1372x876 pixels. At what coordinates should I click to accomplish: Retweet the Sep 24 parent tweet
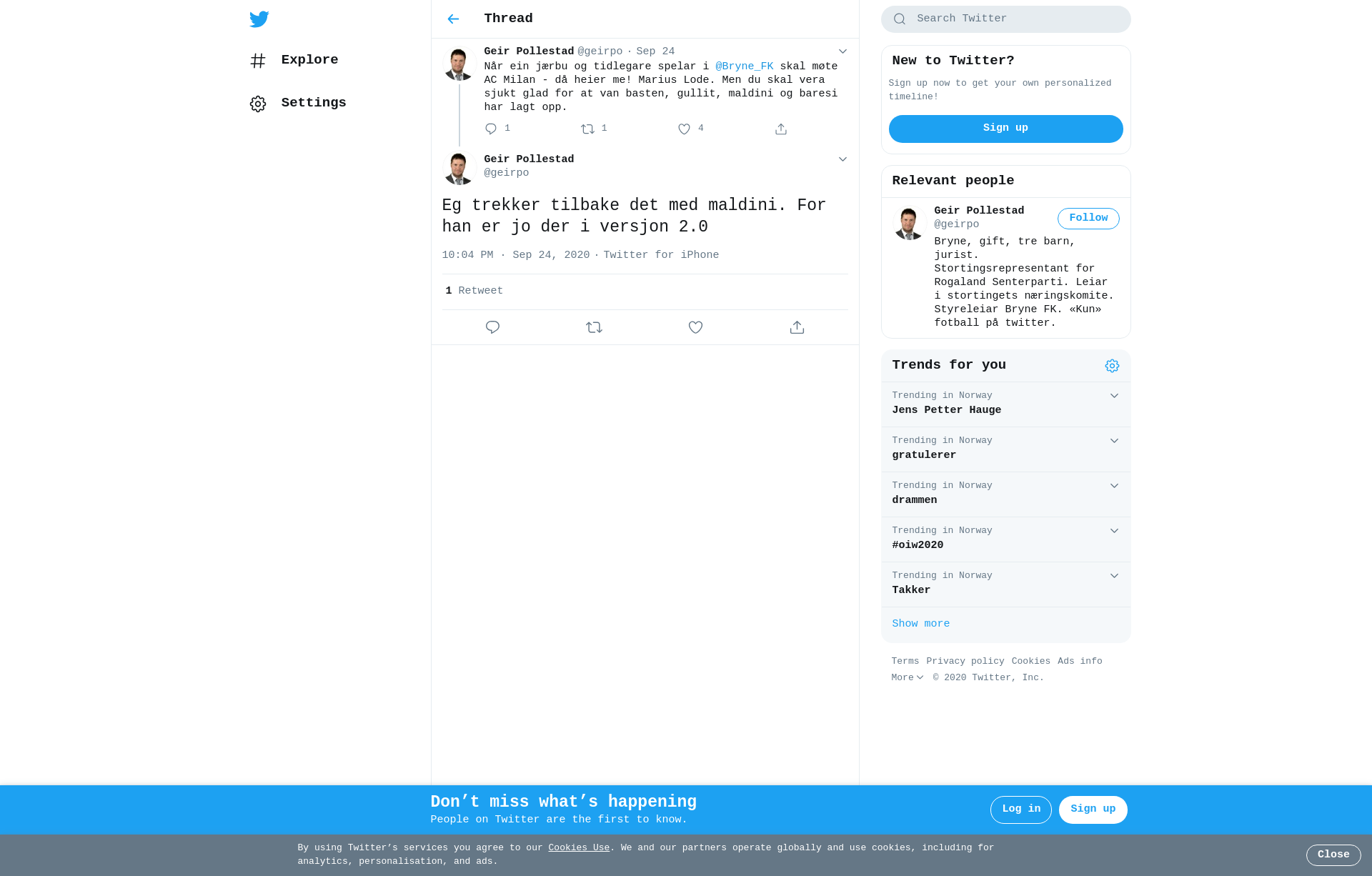pyautogui.click(x=587, y=129)
